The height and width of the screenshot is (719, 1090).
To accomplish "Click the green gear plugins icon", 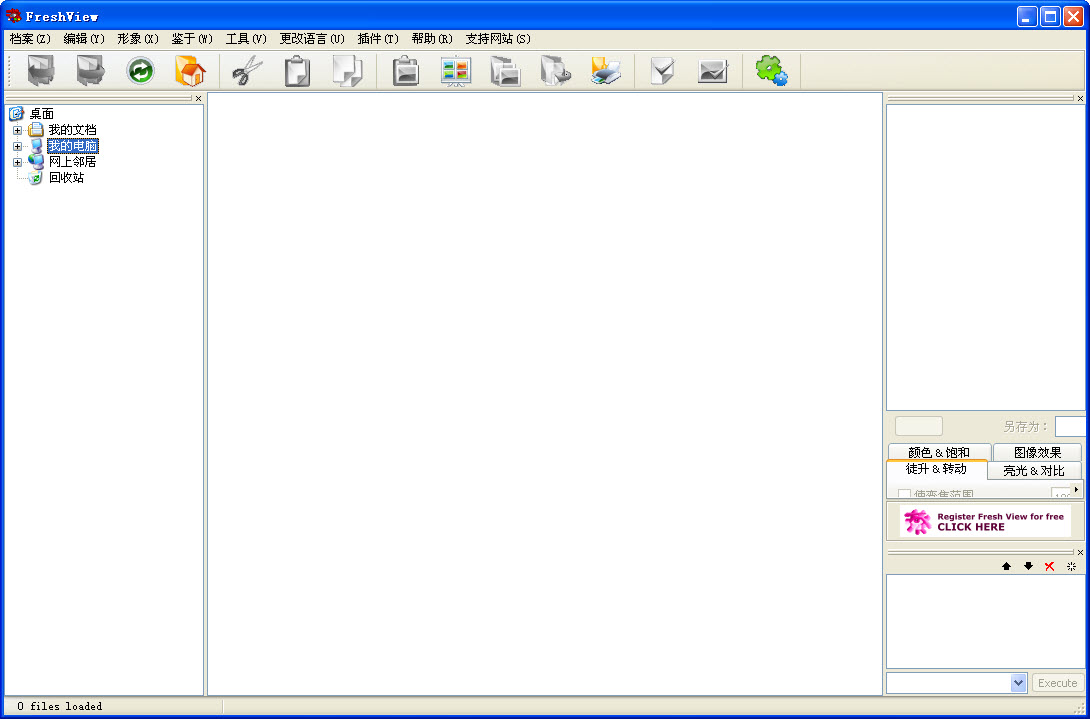I will coord(770,71).
